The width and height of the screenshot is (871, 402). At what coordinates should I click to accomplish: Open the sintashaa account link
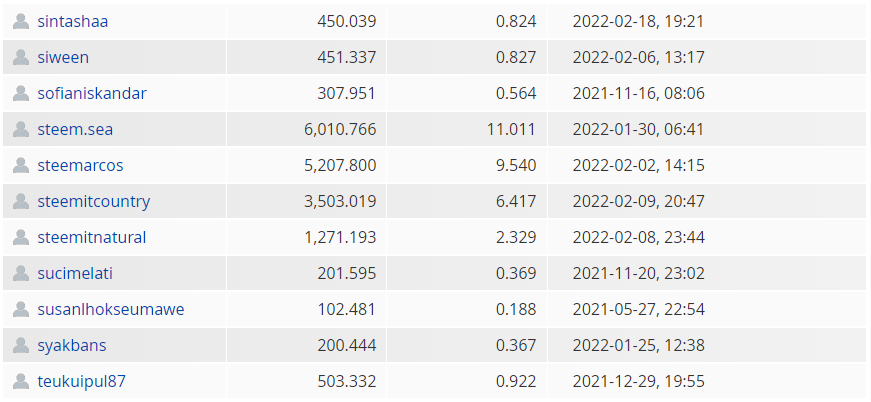pos(73,22)
